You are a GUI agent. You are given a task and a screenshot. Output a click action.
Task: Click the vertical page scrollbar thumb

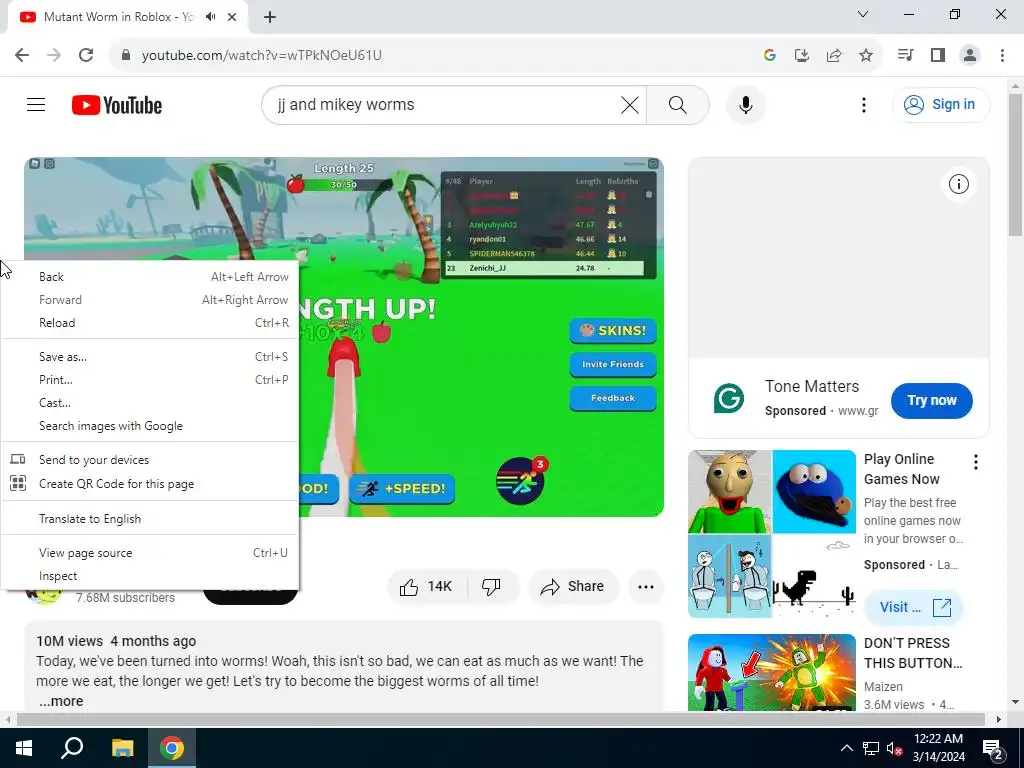(x=1016, y=165)
